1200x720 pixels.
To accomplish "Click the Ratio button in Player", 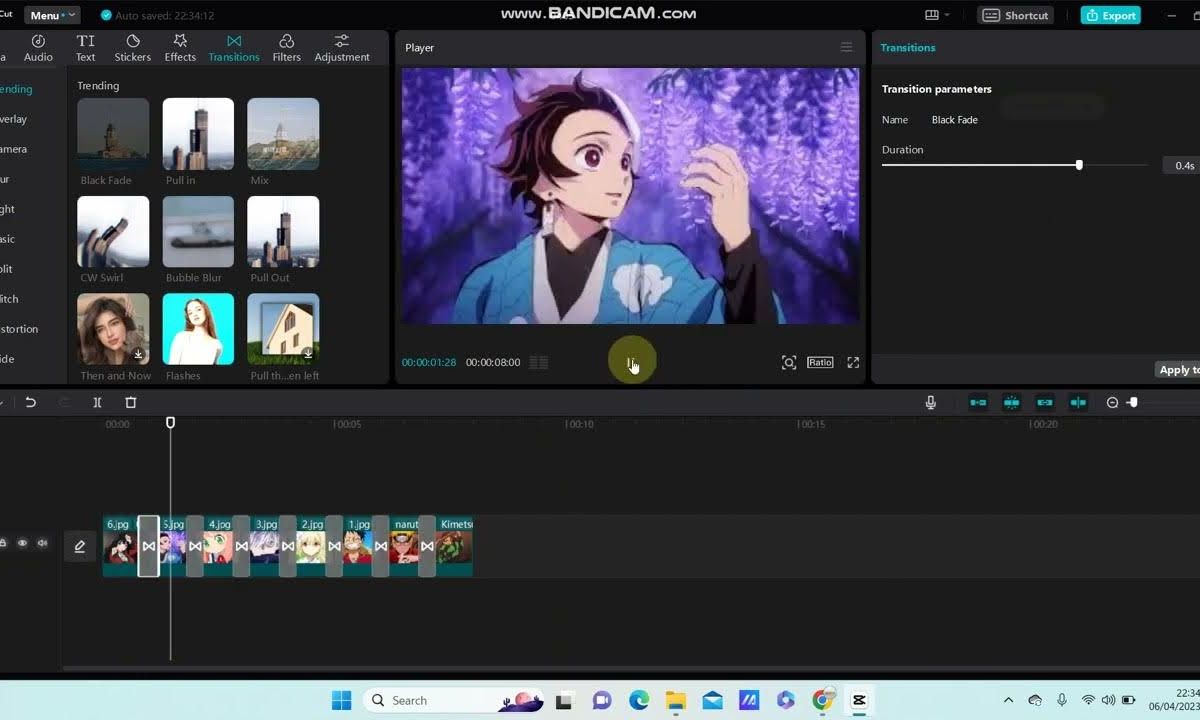I will (x=820, y=362).
